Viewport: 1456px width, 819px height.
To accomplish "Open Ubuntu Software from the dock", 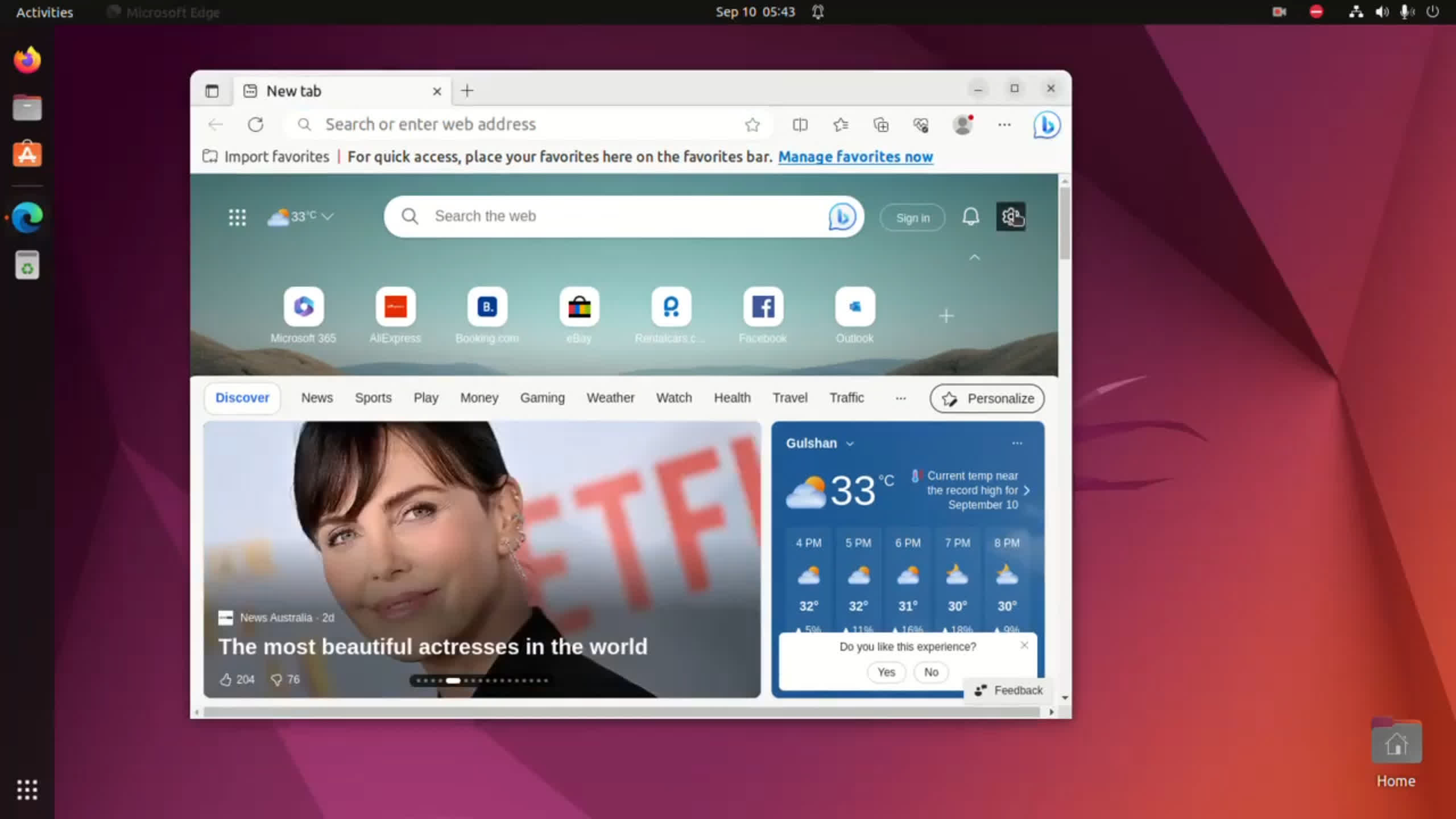I will click(x=27, y=154).
